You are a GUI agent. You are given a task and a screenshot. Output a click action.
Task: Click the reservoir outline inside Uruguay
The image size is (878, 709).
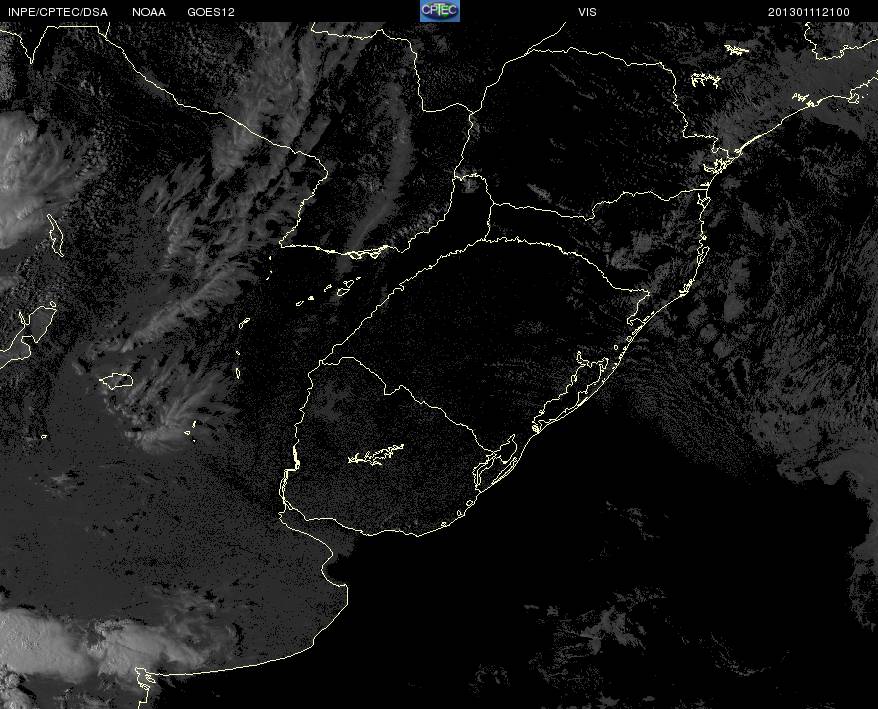376,456
